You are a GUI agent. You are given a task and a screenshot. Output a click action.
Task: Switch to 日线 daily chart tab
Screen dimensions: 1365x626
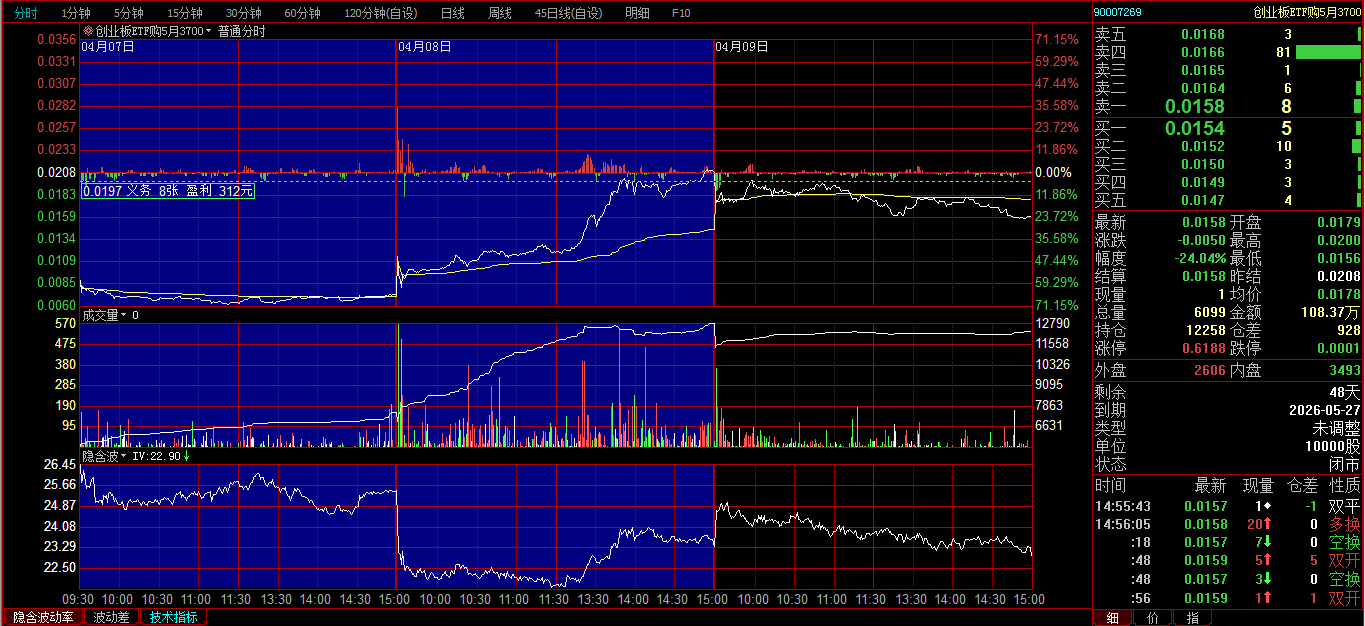pyautogui.click(x=452, y=13)
